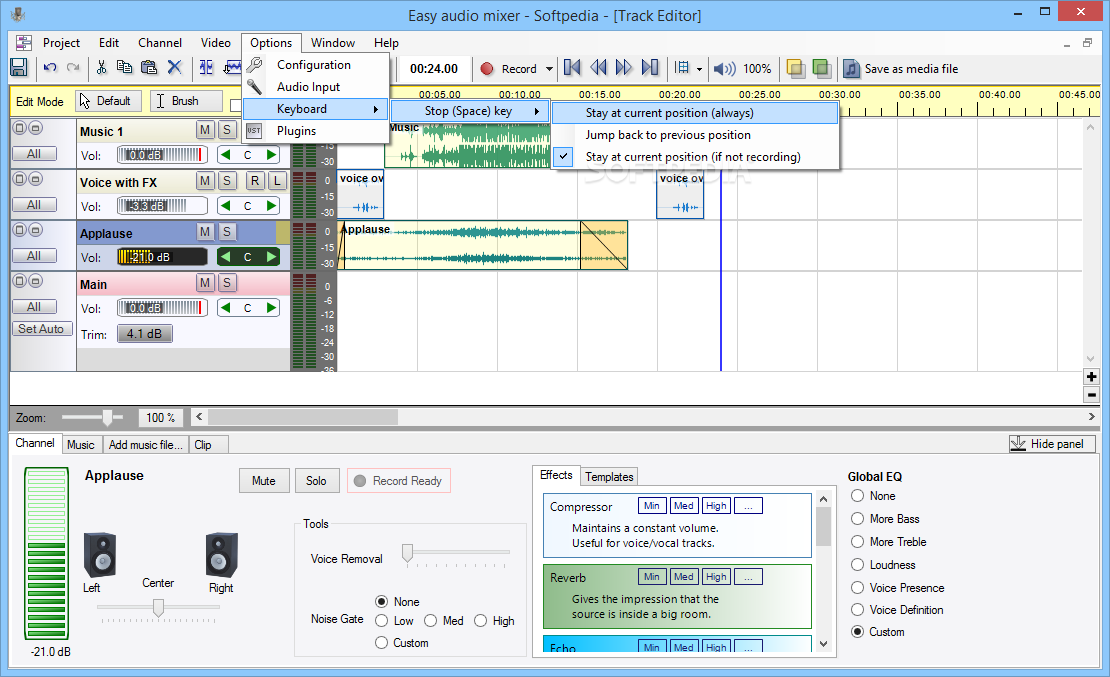
Task: Pan Applause track right arrow
Action: coord(271,257)
